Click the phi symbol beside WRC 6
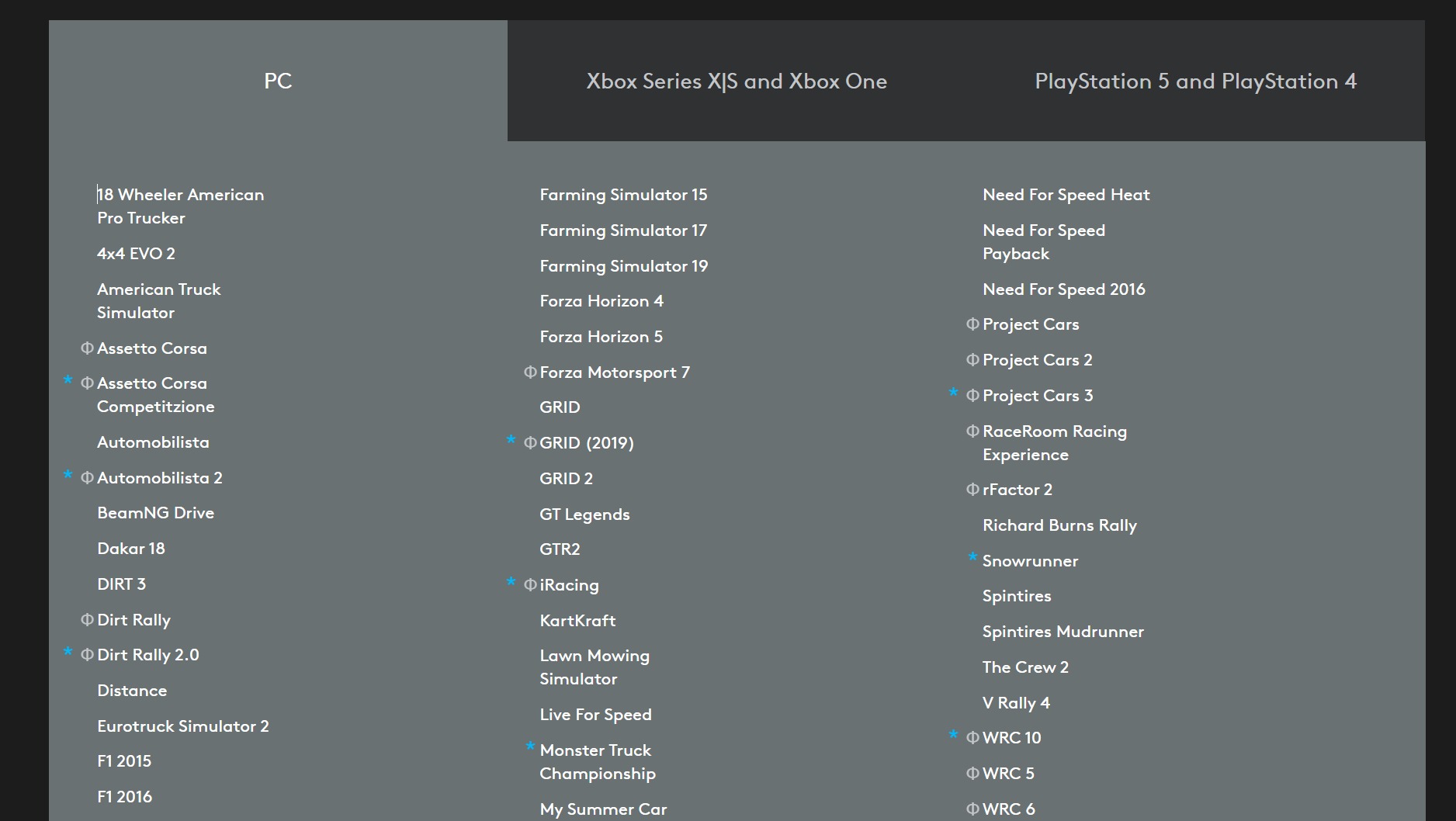The width and height of the screenshot is (1456, 821). [972, 809]
